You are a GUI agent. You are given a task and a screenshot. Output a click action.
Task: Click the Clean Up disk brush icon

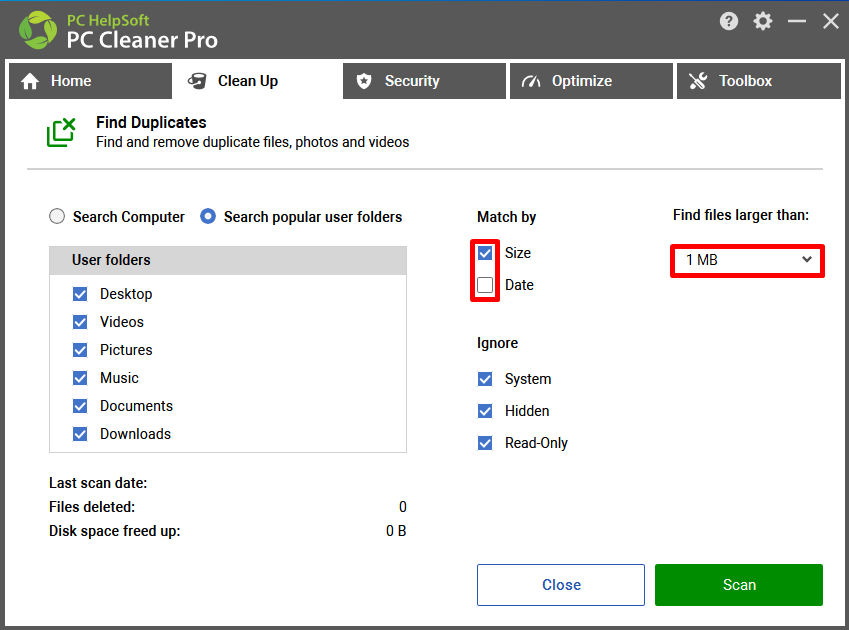197,81
